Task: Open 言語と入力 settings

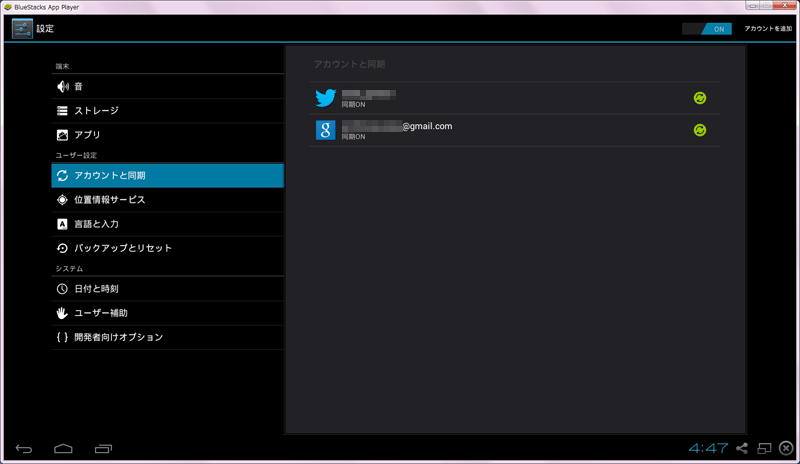Action: (x=167, y=224)
